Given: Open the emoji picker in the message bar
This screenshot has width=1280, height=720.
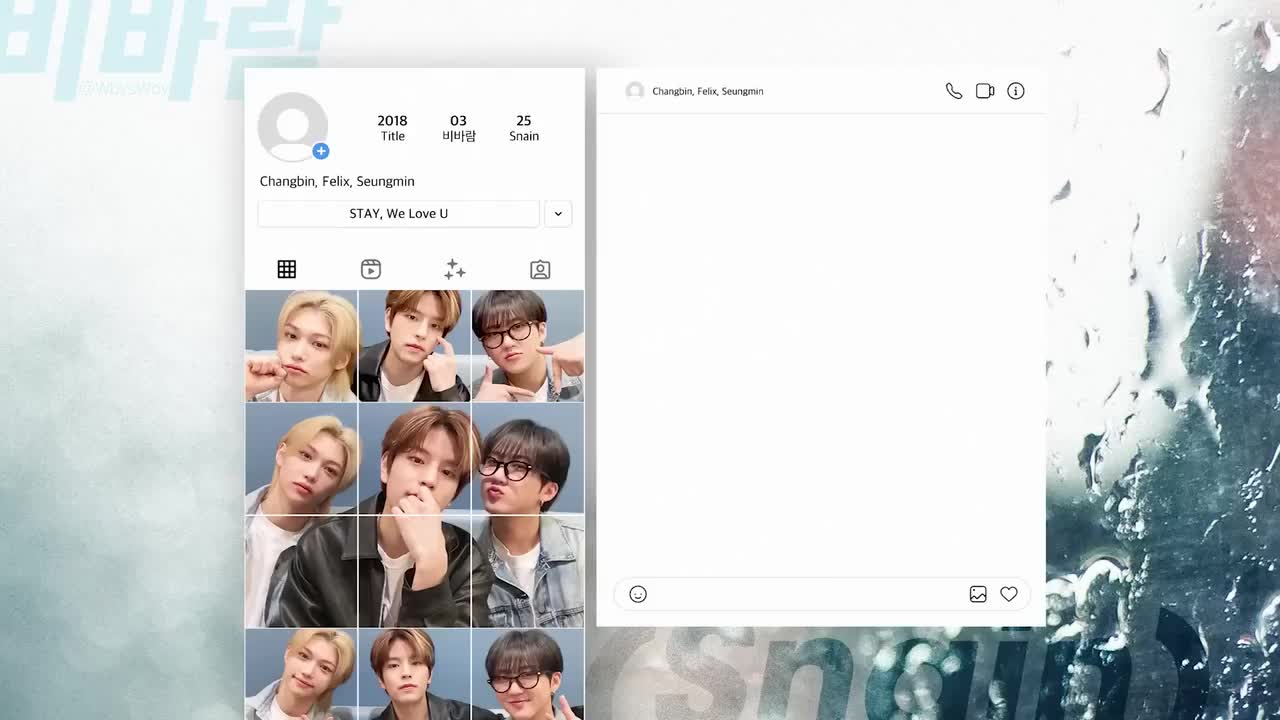Looking at the screenshot, I should pyautogui.click(x=638, y=595).
